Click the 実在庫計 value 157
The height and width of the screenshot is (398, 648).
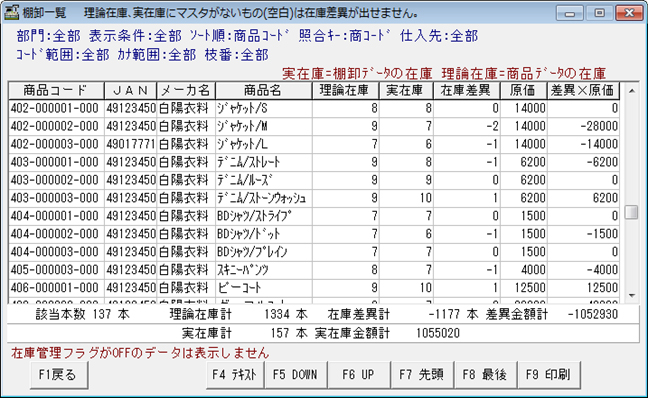click(280, 333)
